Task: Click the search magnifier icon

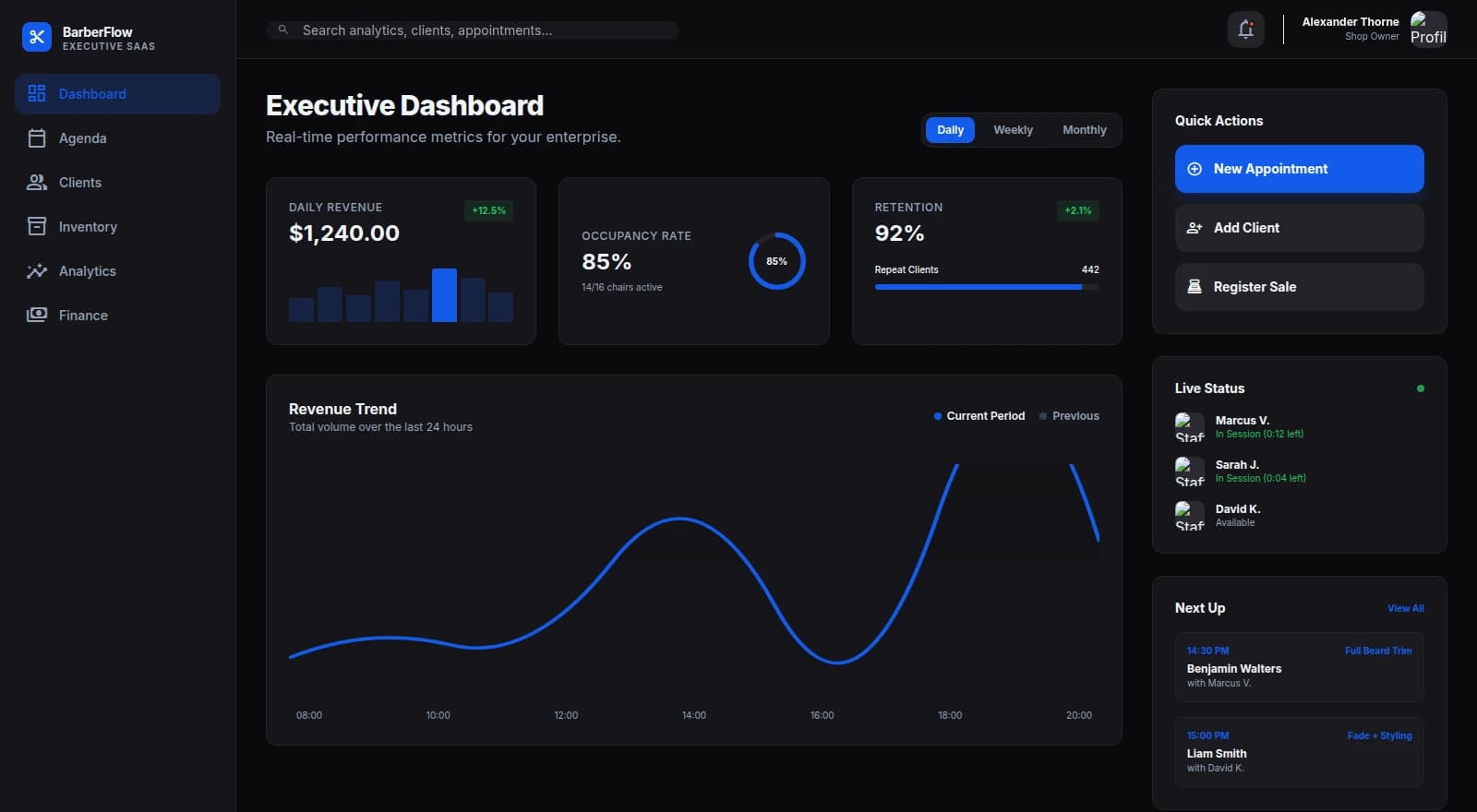Action: point(283,30)
